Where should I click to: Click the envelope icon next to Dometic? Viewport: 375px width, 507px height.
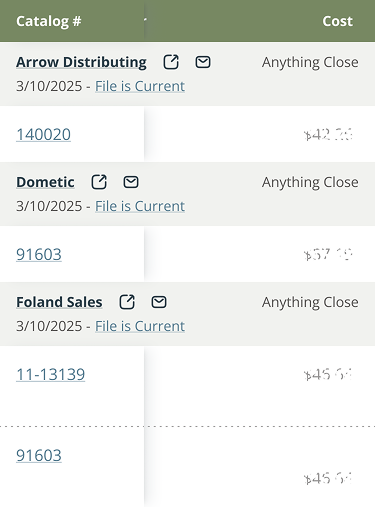pos(131,182)
